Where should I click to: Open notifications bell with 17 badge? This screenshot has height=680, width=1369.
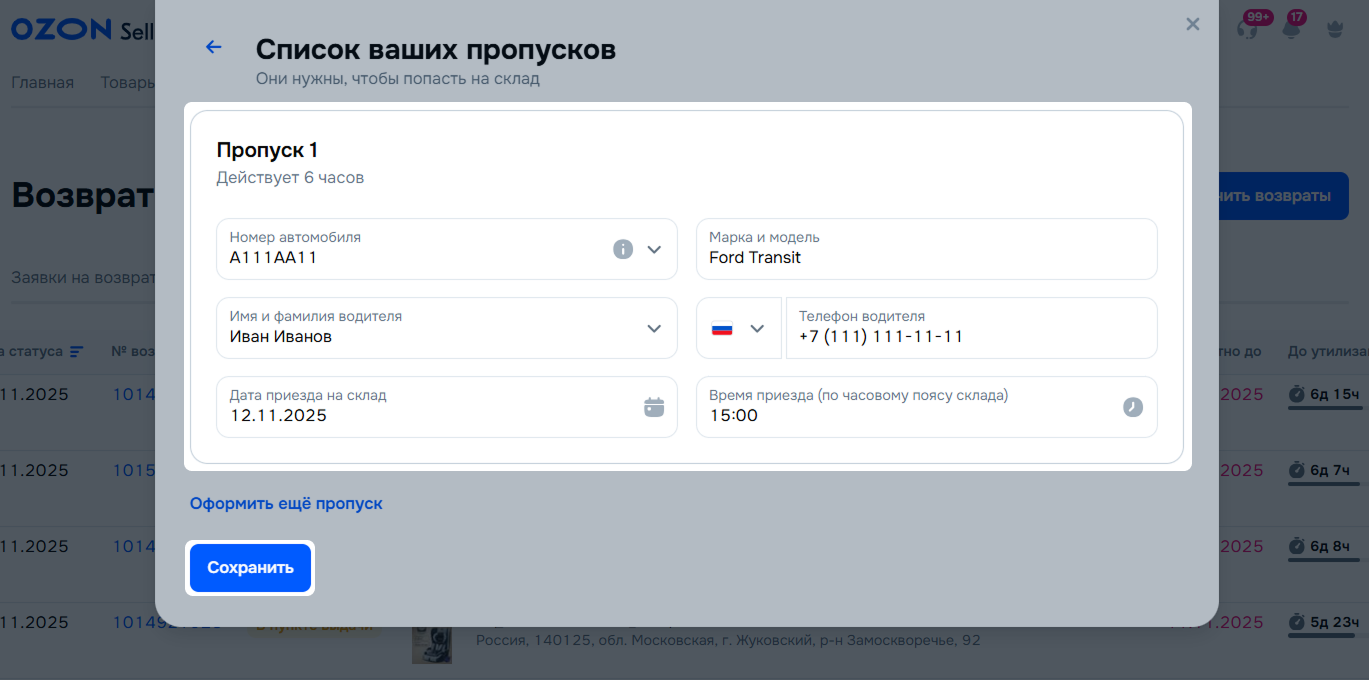[1291, 28]
